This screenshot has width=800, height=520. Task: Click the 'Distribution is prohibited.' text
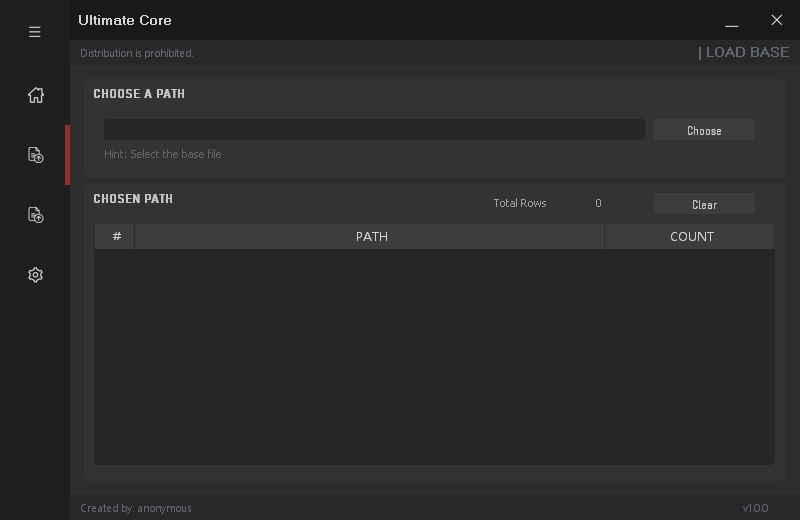coord(137,53)
